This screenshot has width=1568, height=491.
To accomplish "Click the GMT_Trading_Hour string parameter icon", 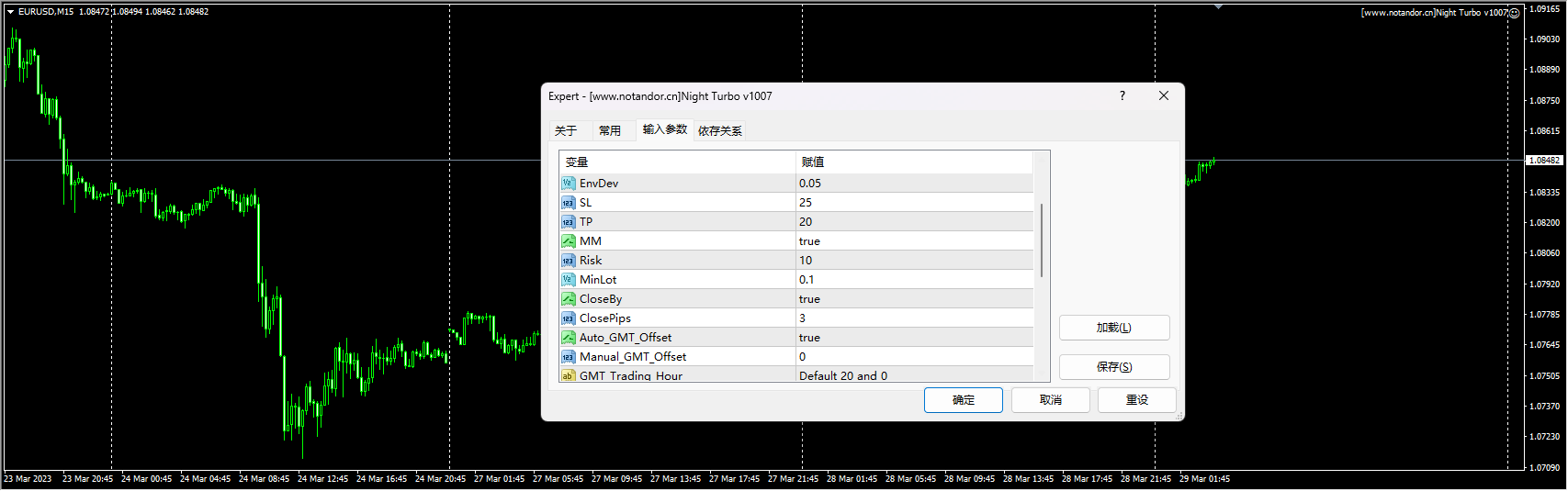I will click(x=568, y=375).
